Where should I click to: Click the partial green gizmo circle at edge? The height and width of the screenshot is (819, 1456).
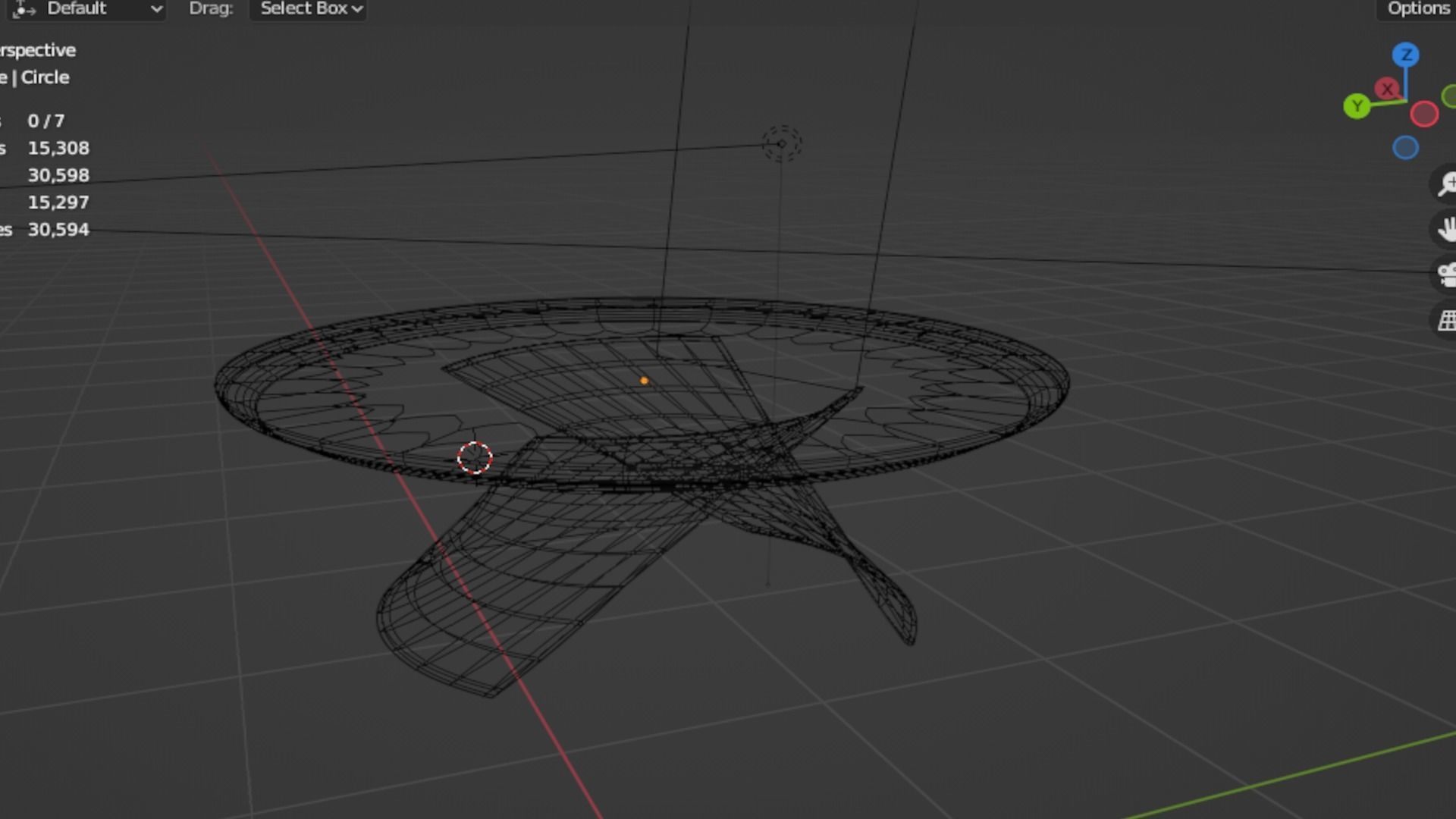(1449, 97)
